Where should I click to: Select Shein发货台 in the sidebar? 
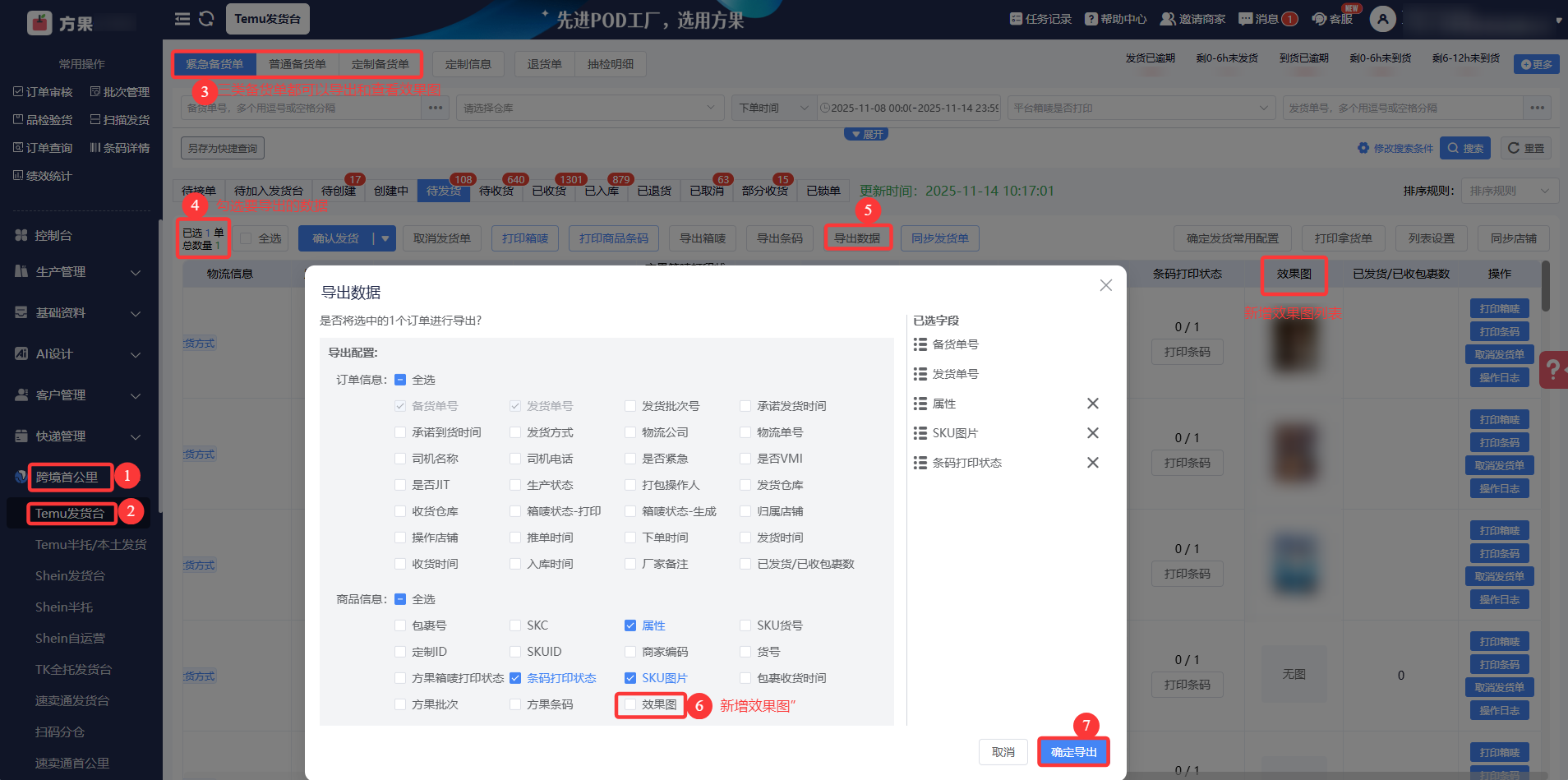click(x=70, y=575)
